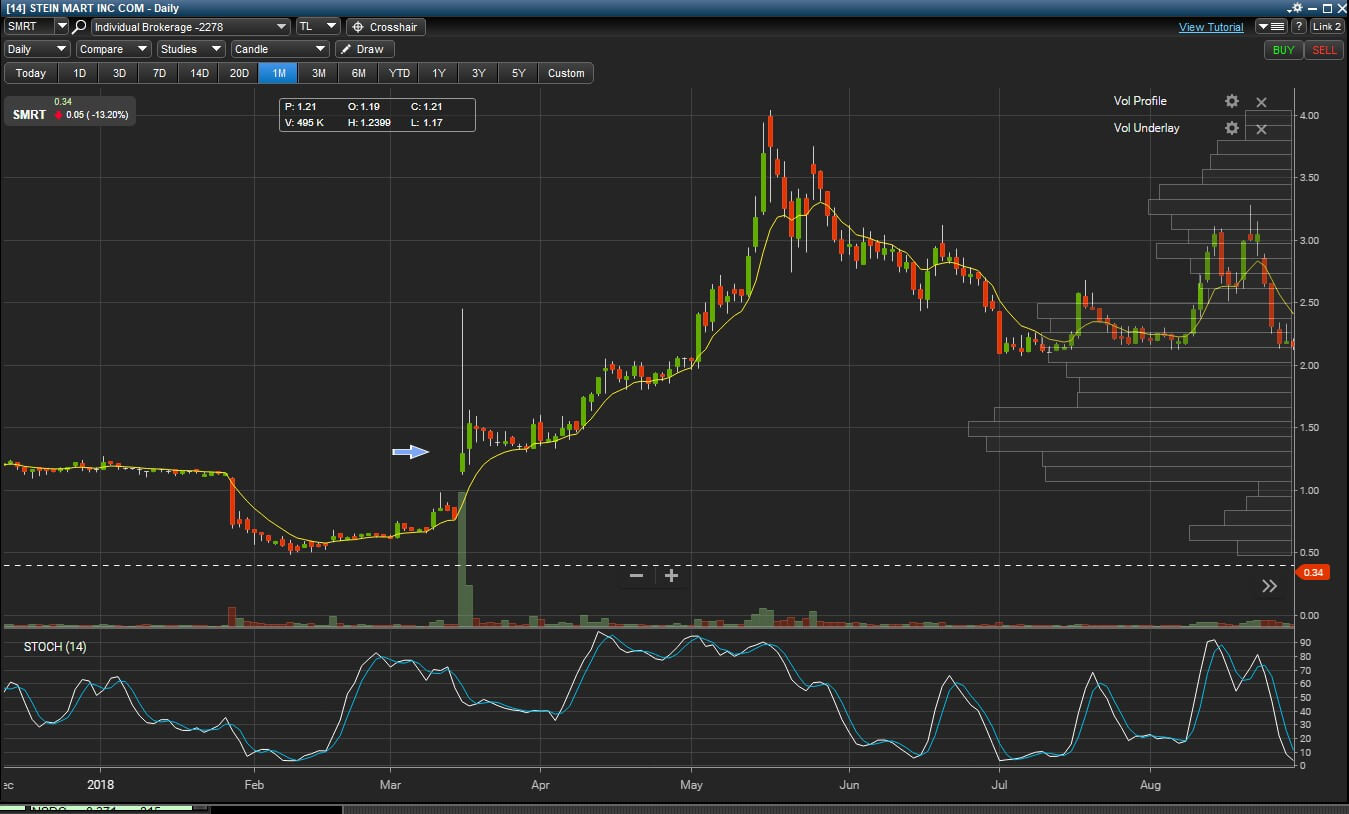Open Vol Underlay settings gear
This screenshot has height=814, width=1349.
pos(1231,128)
